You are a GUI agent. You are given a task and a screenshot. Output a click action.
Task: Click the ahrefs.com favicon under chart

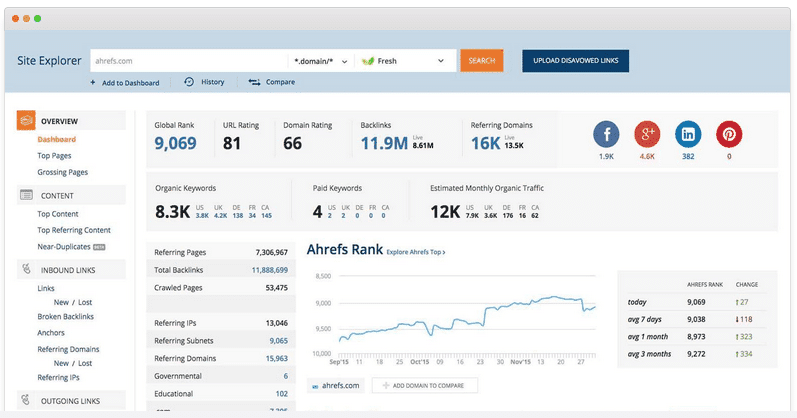tap(315, 386)
